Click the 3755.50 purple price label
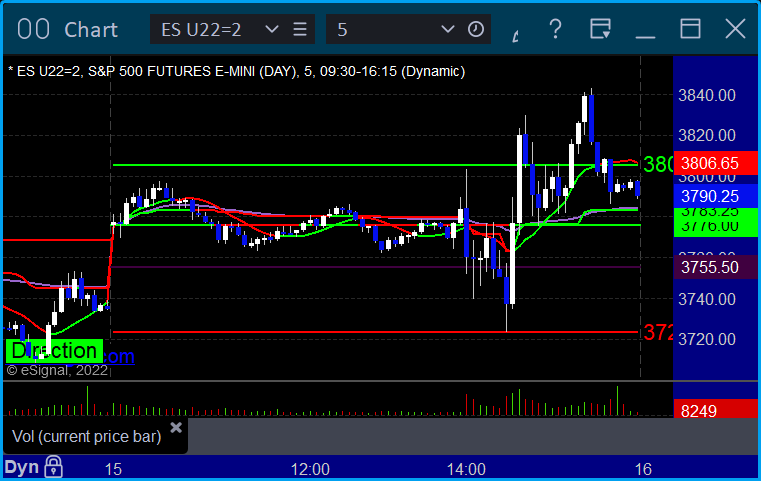 [x=715, y=267]
